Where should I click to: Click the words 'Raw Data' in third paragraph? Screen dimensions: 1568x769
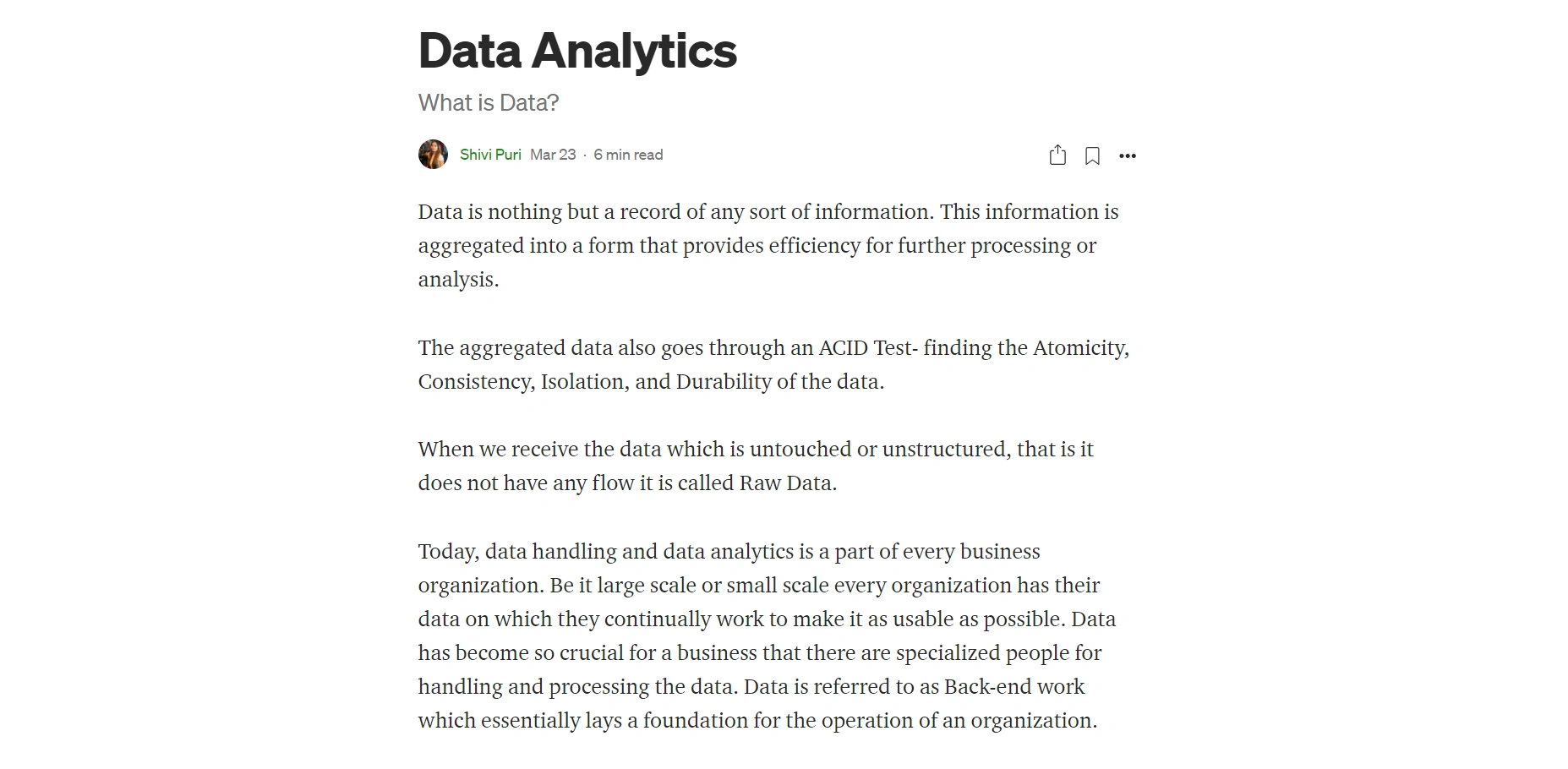tap(788, 483)
